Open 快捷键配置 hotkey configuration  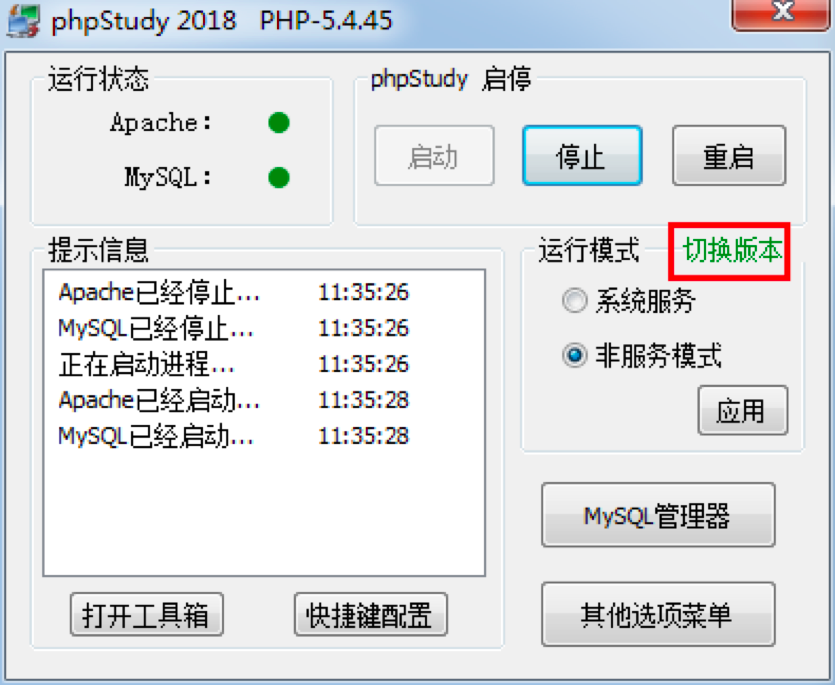point(371,615)
